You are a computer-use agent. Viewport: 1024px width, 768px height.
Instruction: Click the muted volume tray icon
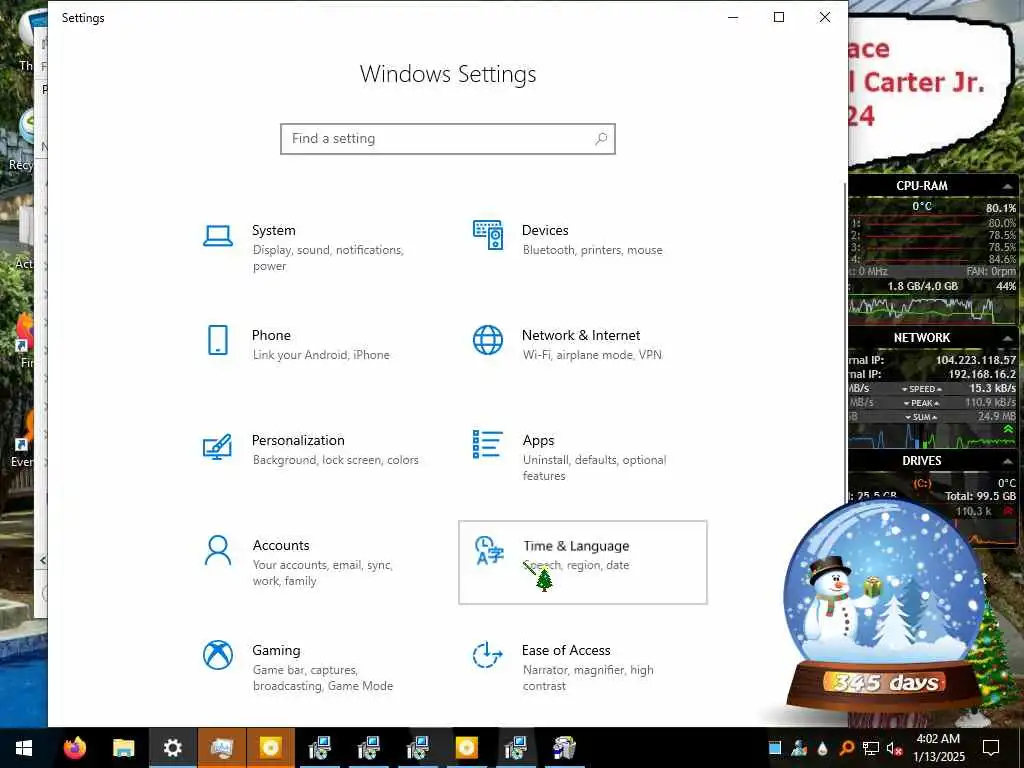[x=894, y=748]
